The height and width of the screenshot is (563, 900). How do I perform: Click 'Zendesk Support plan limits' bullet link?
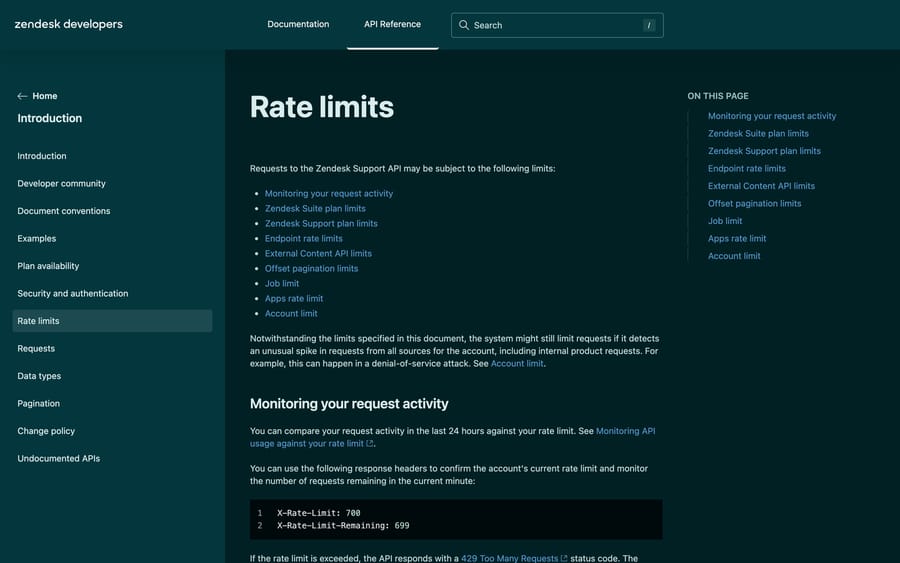pos(321,223)
